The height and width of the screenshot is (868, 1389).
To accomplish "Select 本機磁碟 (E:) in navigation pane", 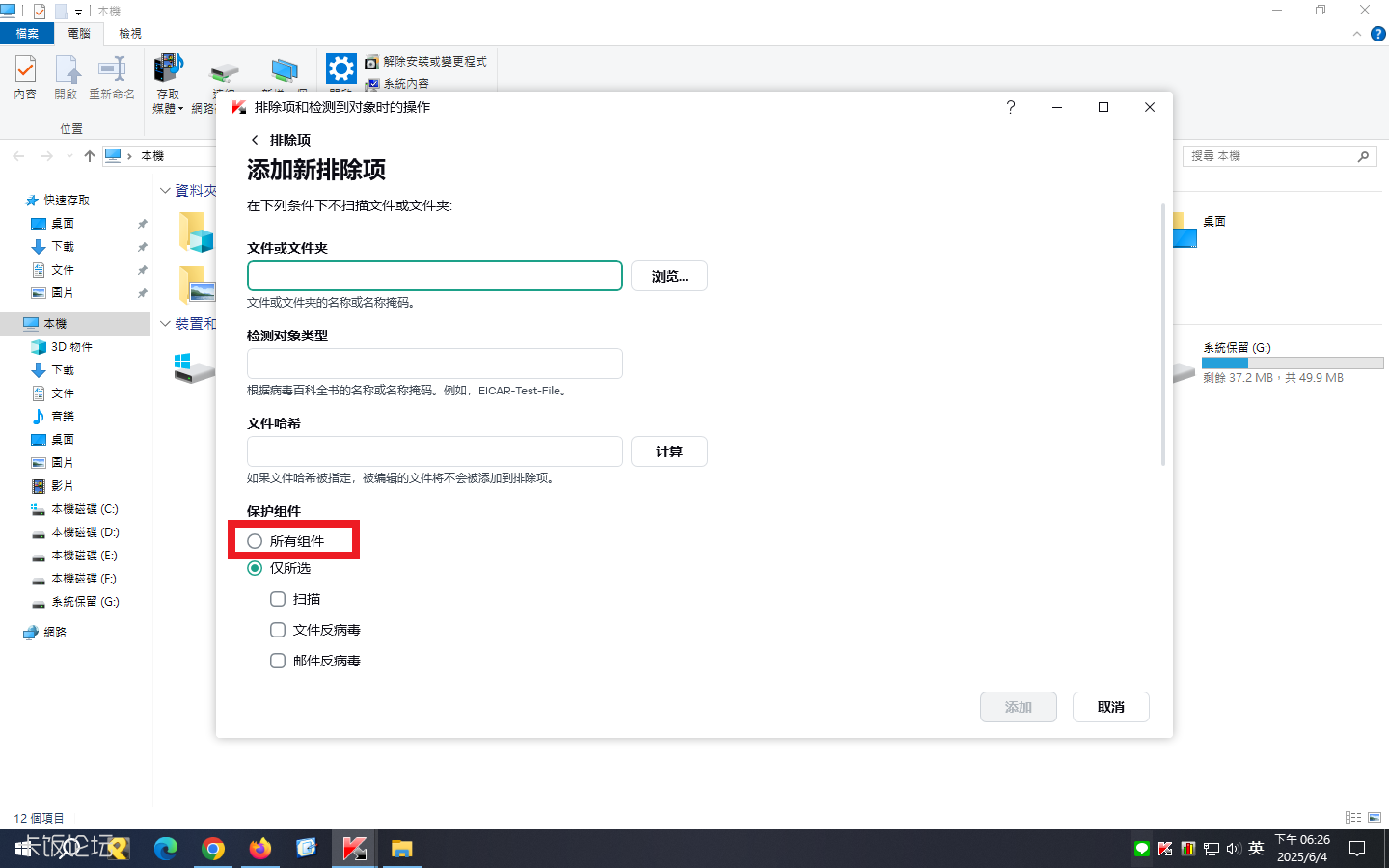I will click(84, 556).
